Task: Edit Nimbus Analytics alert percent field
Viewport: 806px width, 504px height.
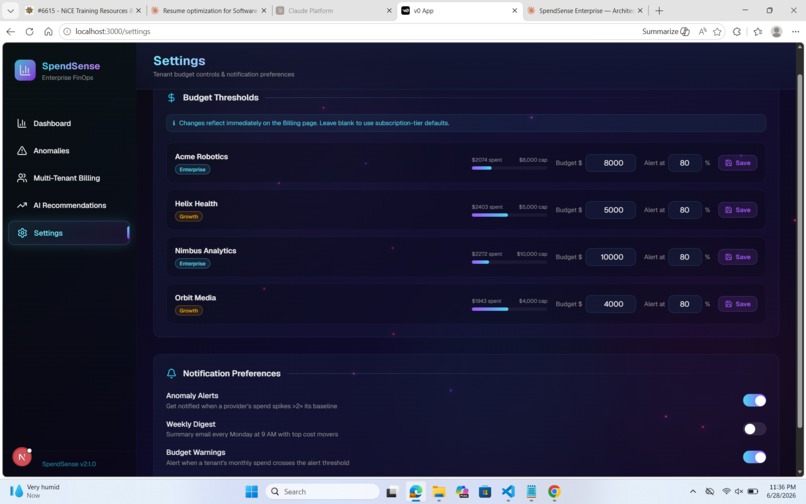Action: point(685,257)
